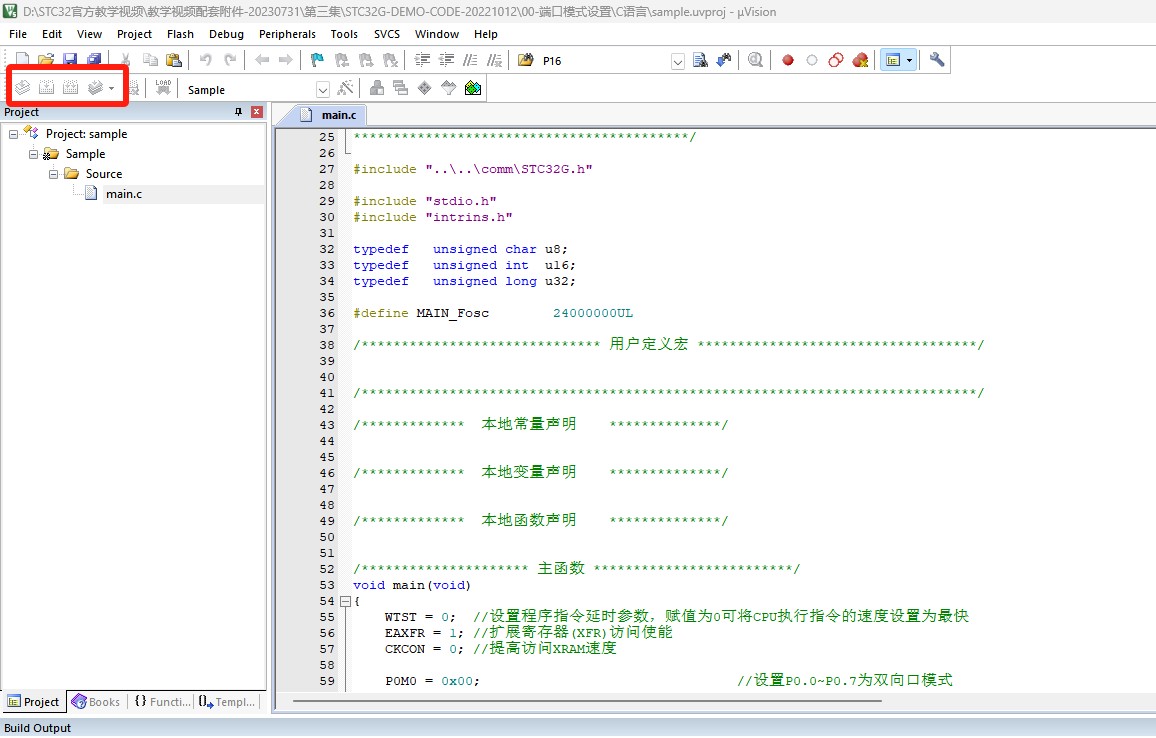This screenshot has width=1156, height=738.
Task: Switch to the Templates tab
Action: (x=226, y=702)
